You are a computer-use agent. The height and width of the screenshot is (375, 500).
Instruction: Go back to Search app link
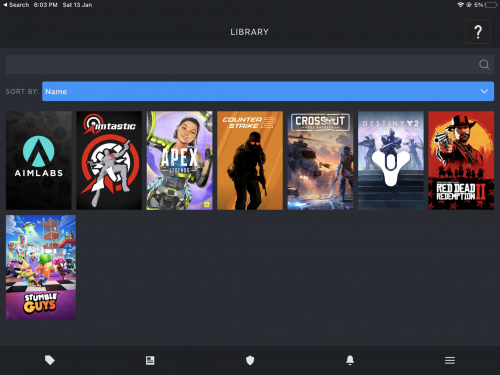click(x=16, y=5)
